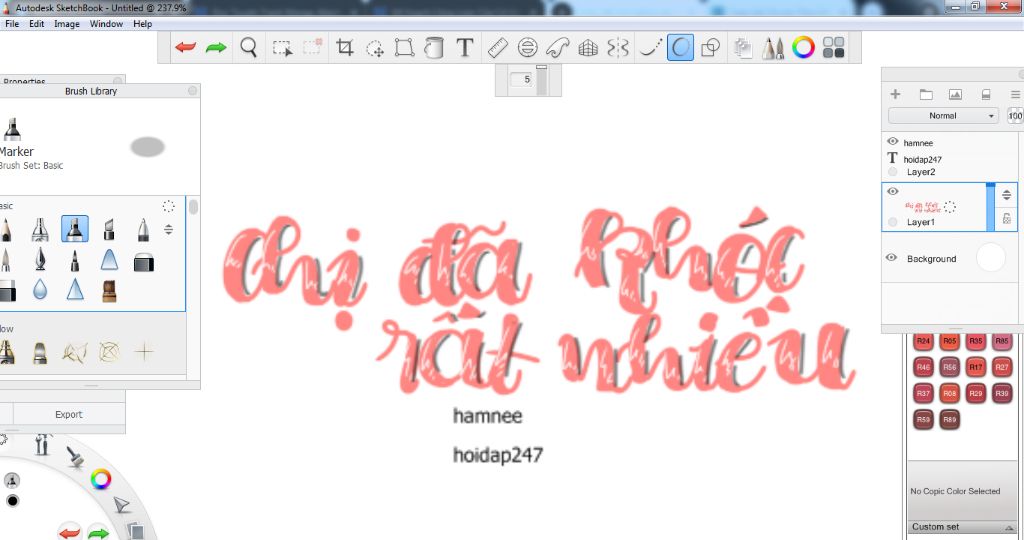Screen dimensions: 1024x540
Task: Enable the French Curve tool
Action: (x=557, y=47)
